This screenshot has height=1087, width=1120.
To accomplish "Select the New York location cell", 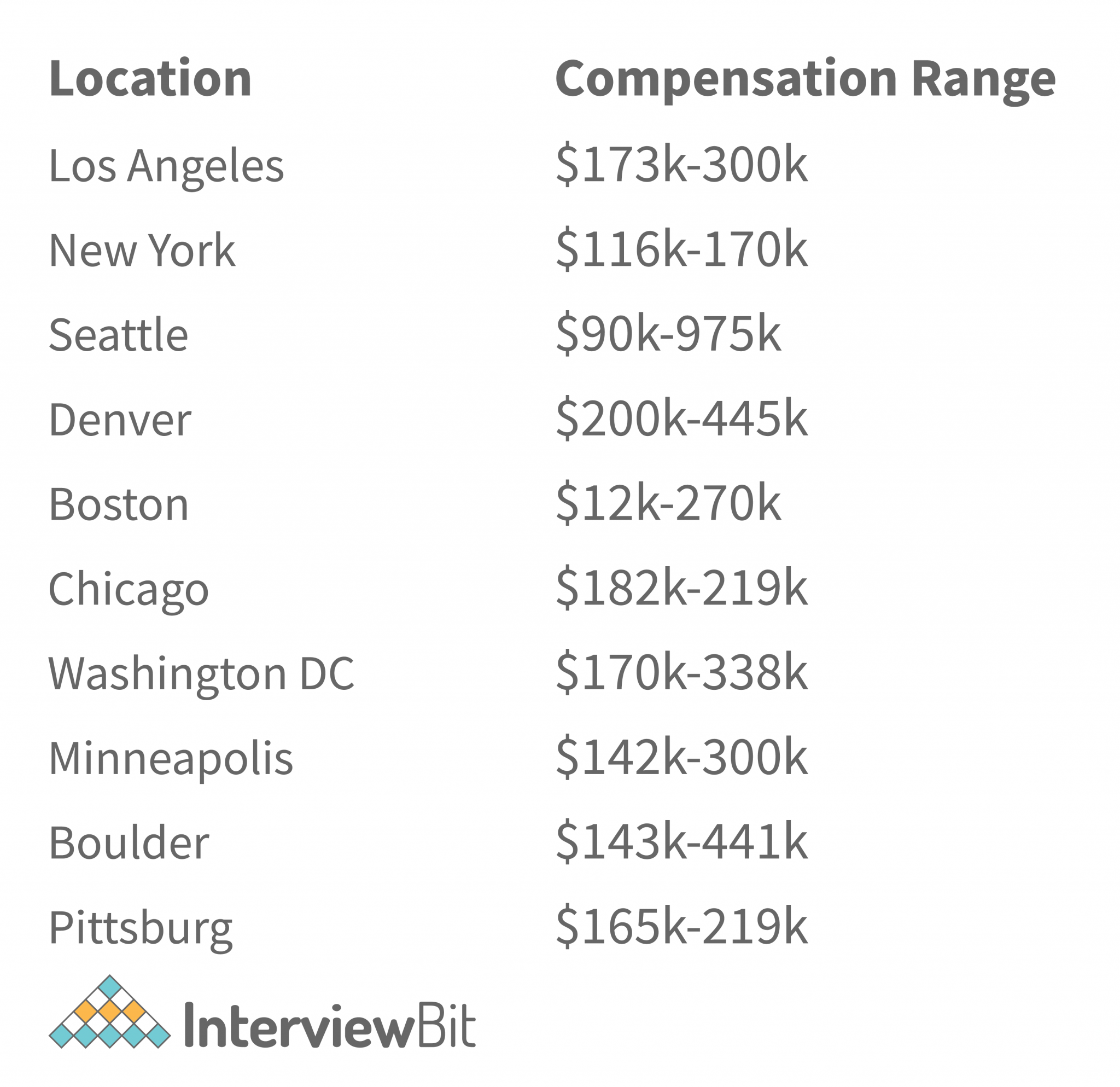I will (x=142, y=251).
